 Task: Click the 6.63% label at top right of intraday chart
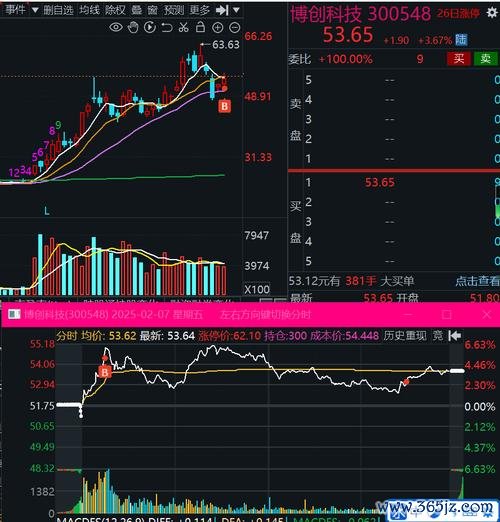pyautogui.click(x=479, y=344)
